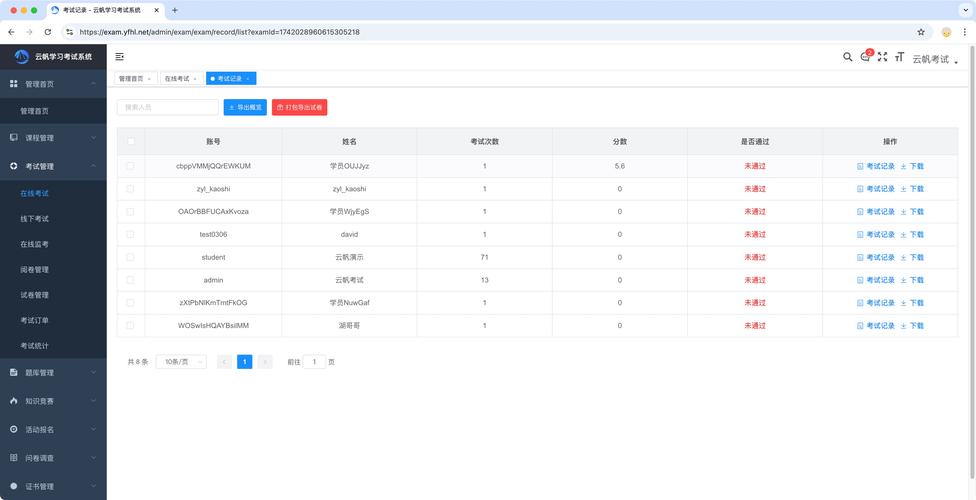Tick the select-all checkbox in table header

[x=130, y=142]
